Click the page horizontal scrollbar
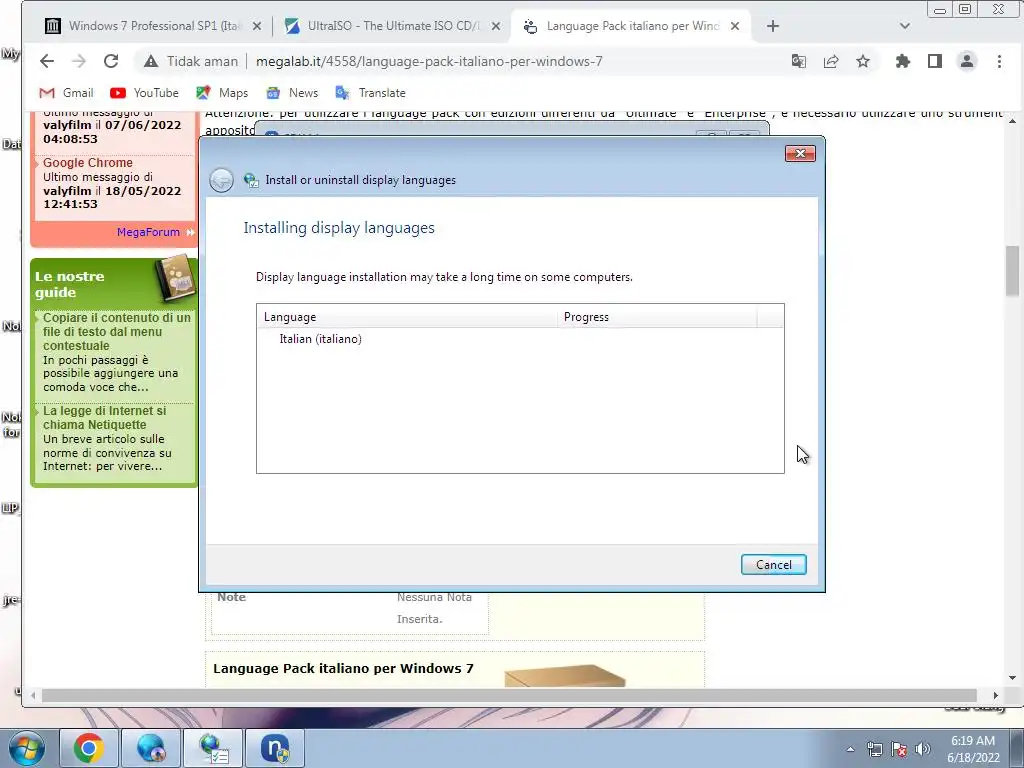 tap(509, 696)
